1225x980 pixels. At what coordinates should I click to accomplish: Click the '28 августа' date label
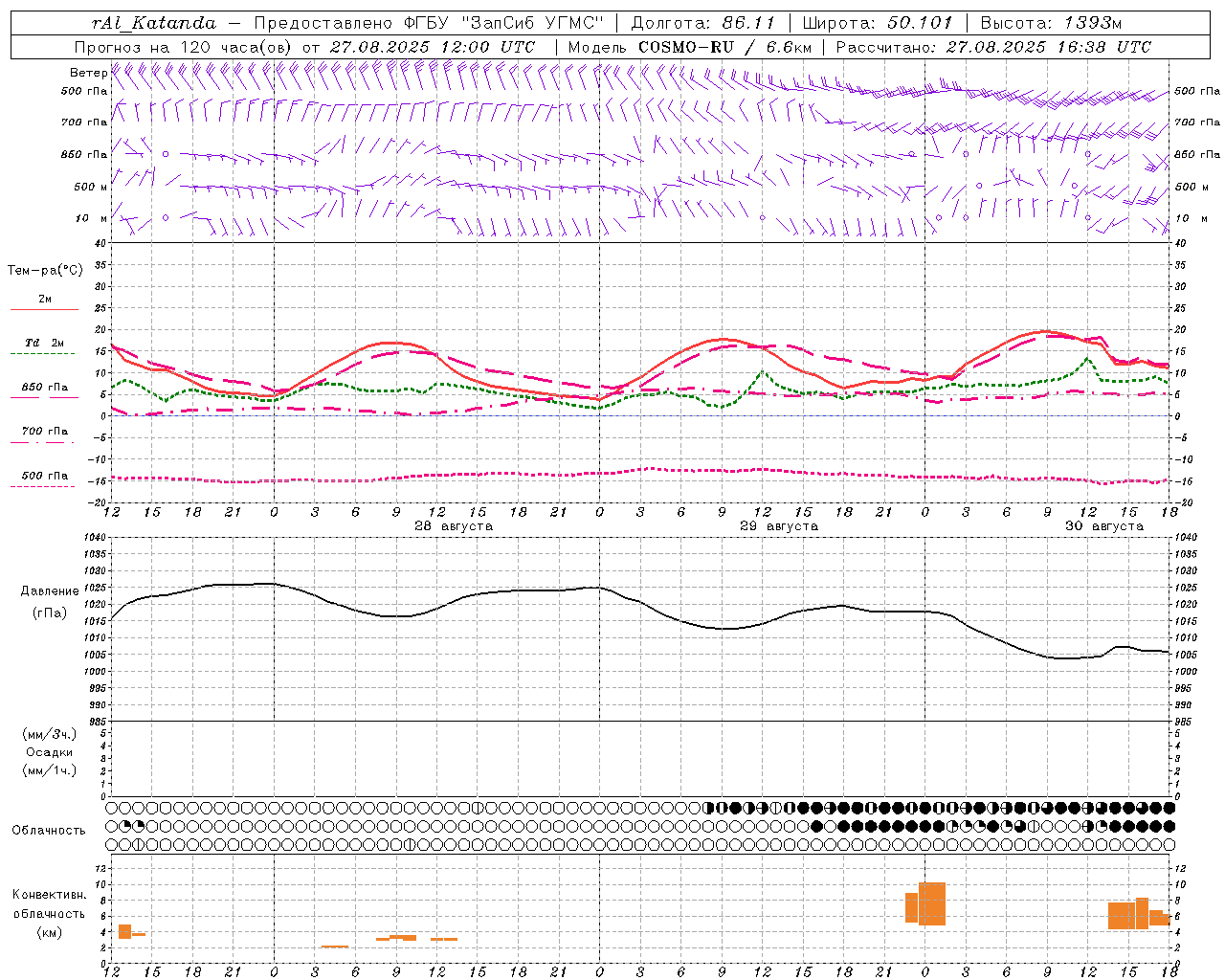(454, 526)
